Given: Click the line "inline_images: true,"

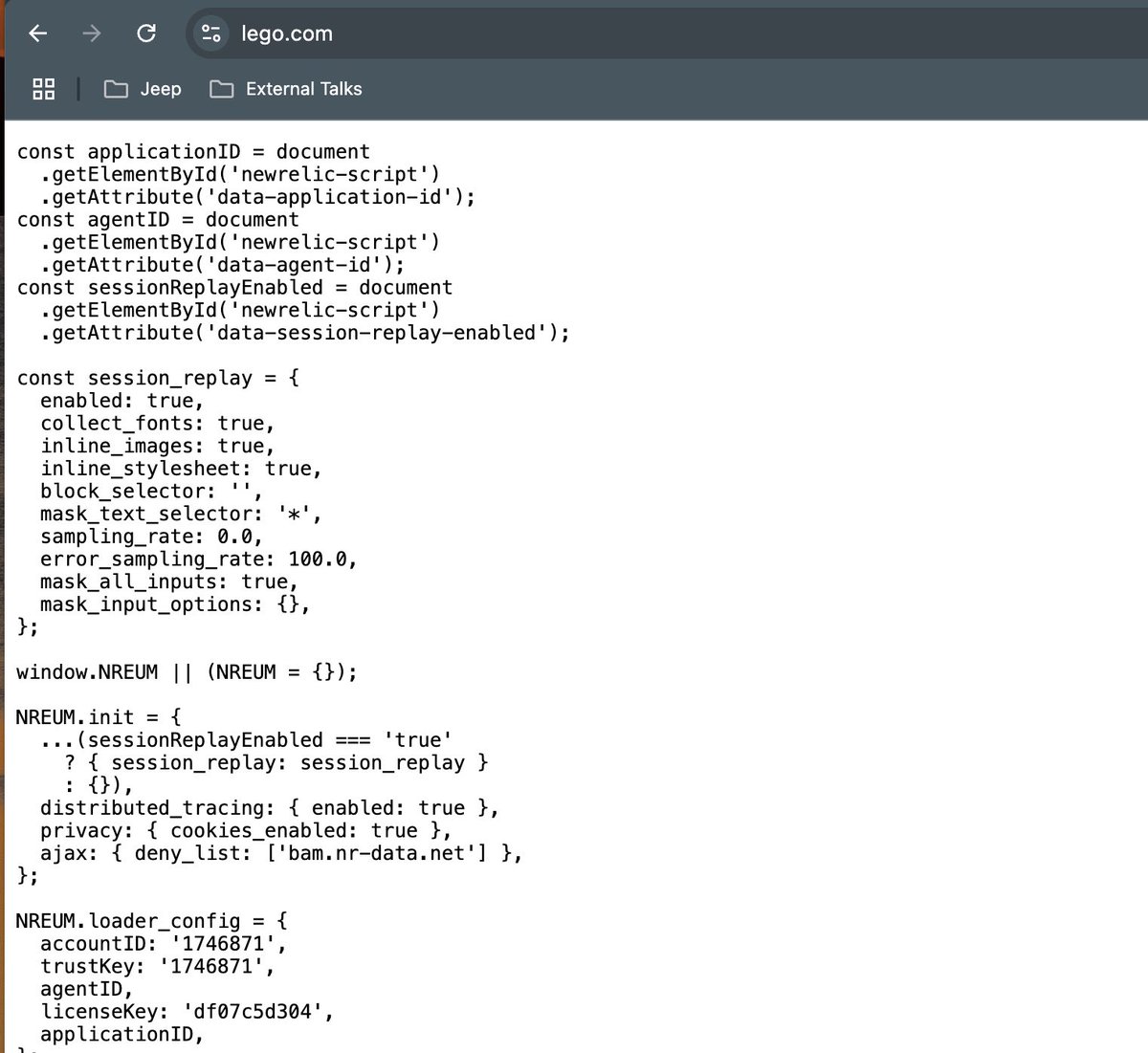Looking at the screenshot, I should tap(157, 447).
